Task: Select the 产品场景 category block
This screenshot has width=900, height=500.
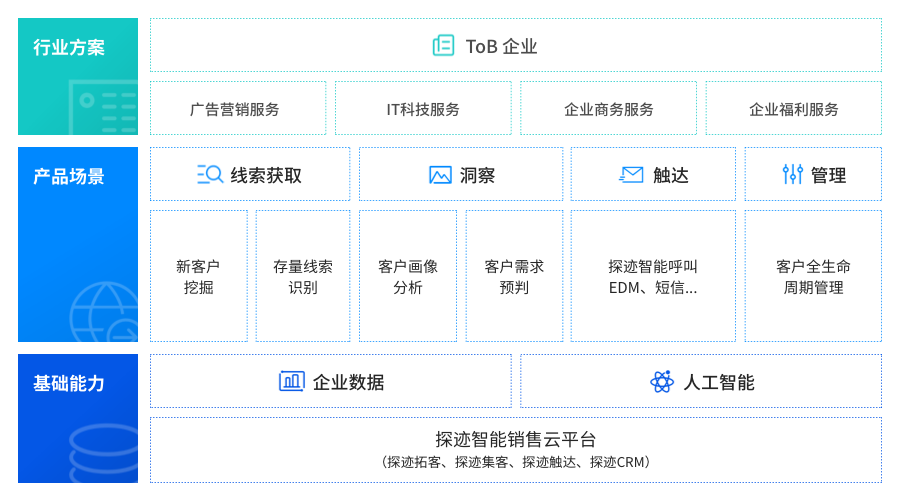Action: pos(78,245)
